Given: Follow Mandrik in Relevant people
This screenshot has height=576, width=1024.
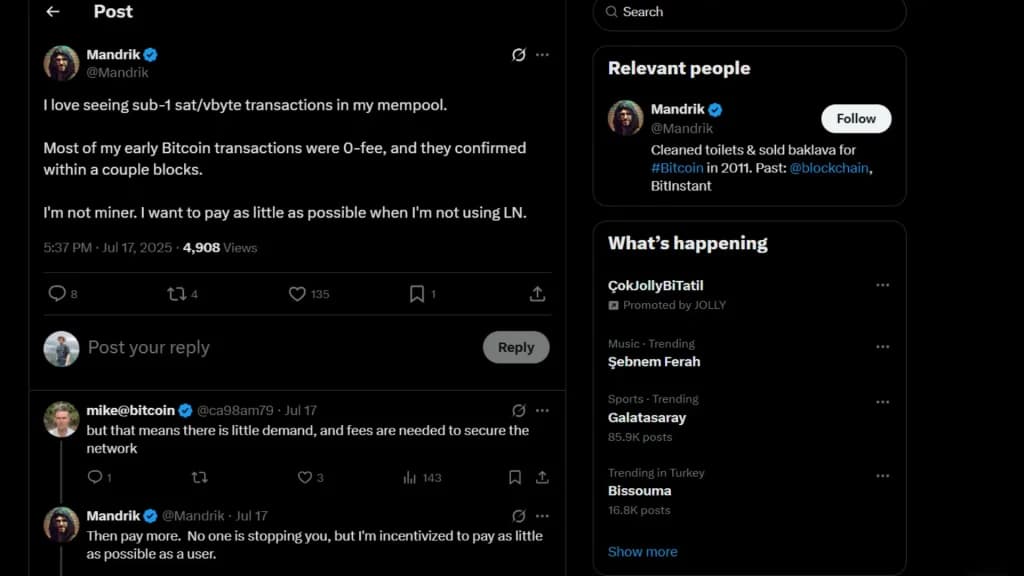Looking at the screenshot, I should (x=856, y=119).
